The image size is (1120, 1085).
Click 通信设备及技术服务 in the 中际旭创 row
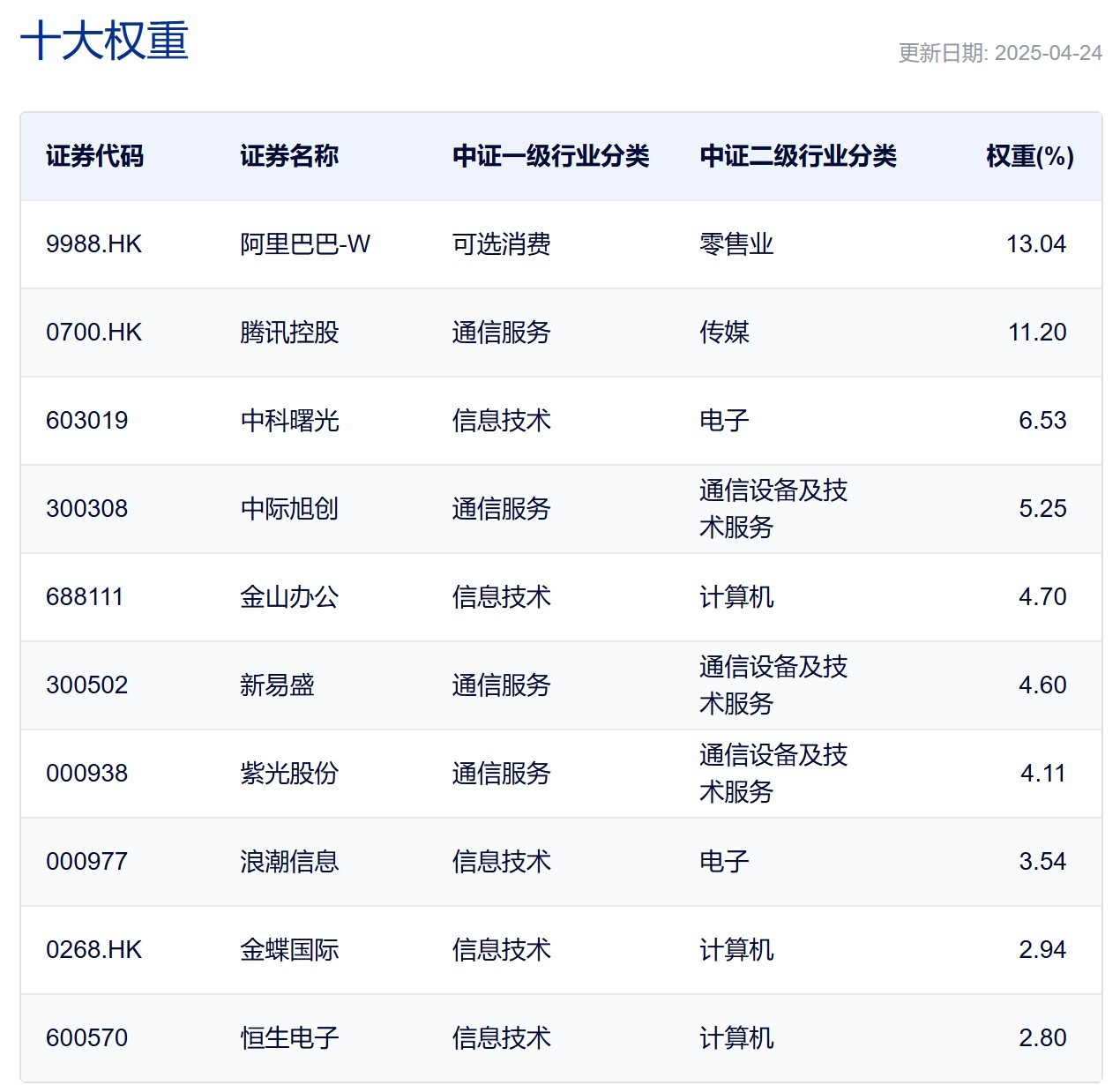773,509
